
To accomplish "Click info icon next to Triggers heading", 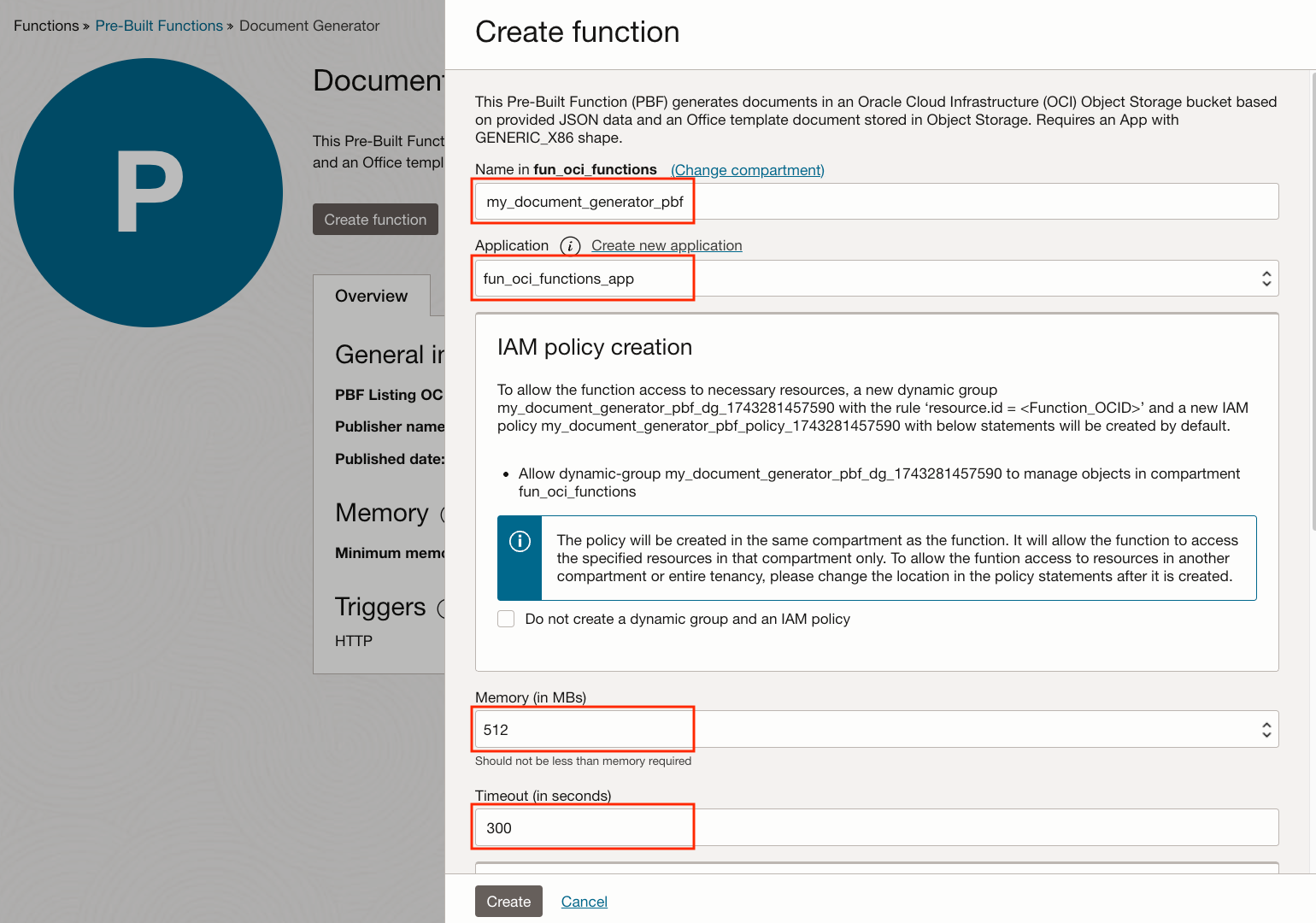I will click(441, 608).
